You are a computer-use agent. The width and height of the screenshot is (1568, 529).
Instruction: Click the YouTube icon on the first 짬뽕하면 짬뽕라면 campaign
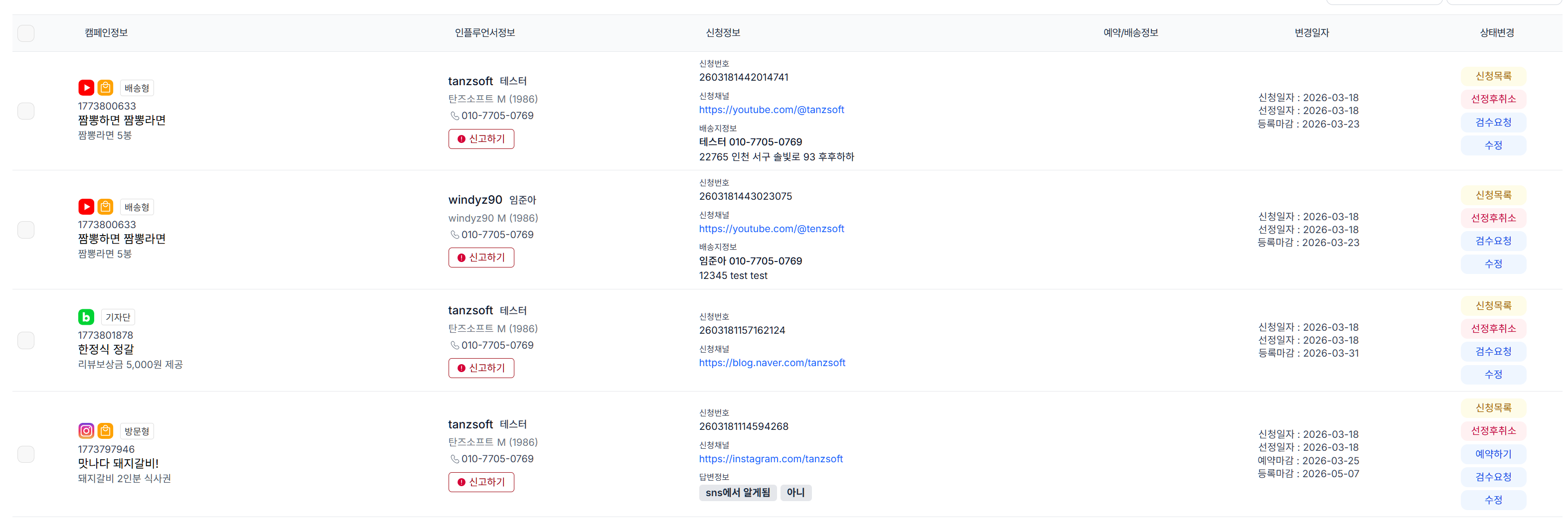click(x=86, y=87)
